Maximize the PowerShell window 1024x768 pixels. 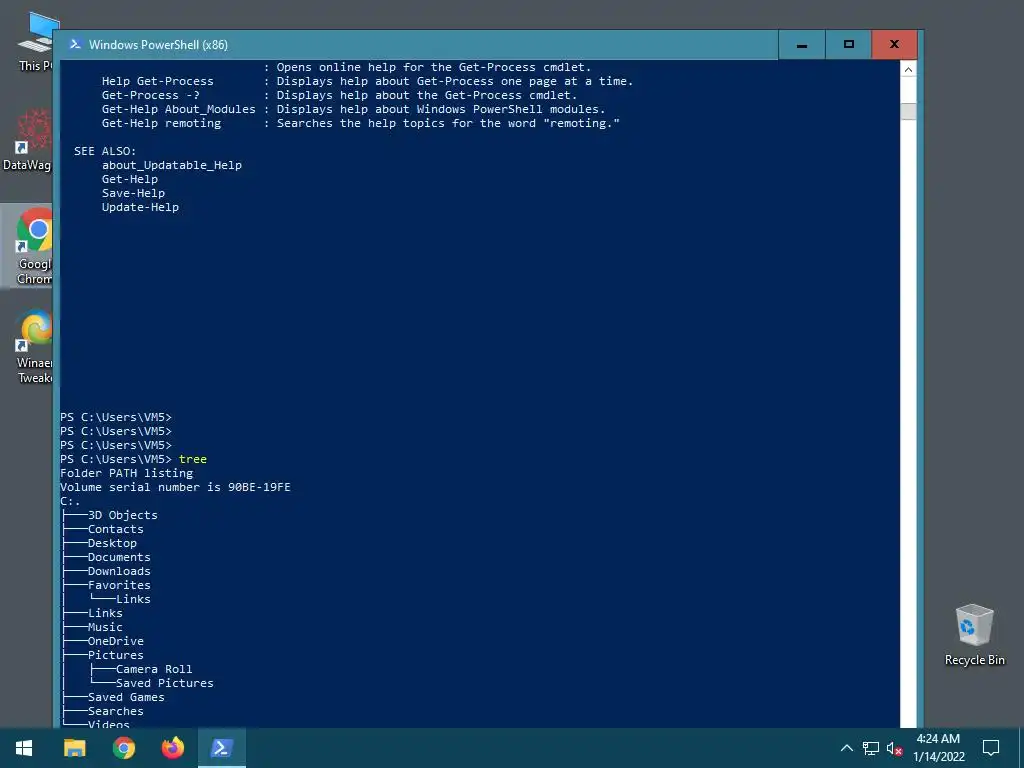(848, 44)
